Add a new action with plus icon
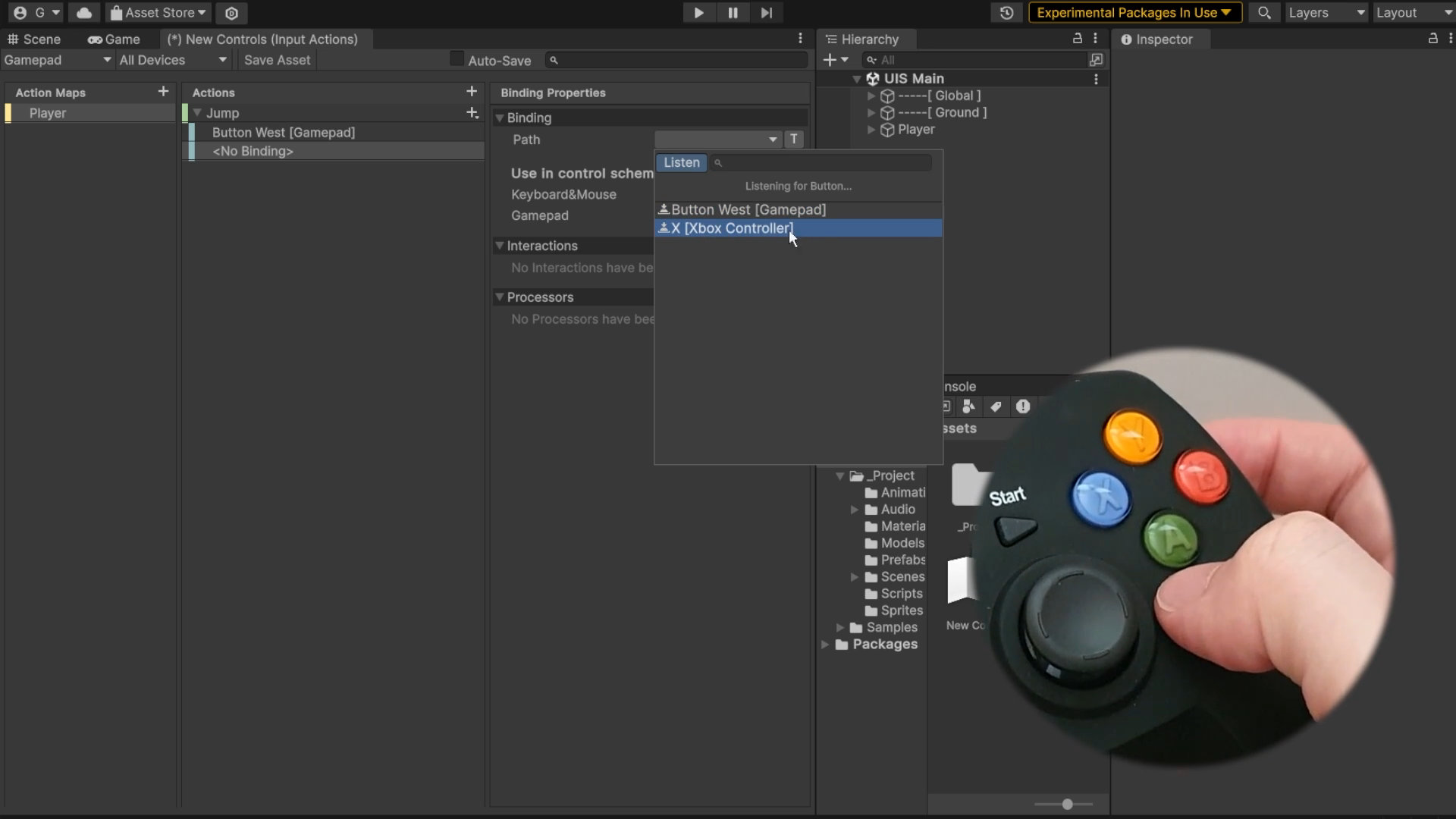The image size is (1456, 819). click(x=471, y=92)
